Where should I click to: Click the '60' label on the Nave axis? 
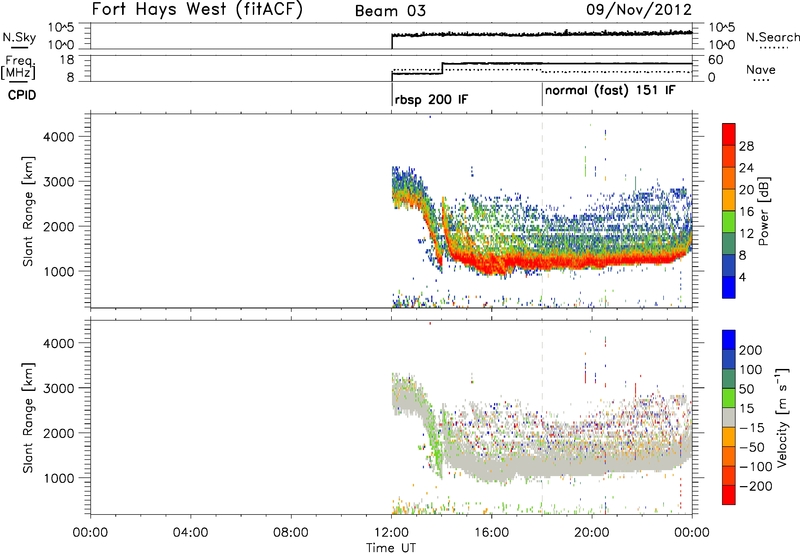pos(716,60)
